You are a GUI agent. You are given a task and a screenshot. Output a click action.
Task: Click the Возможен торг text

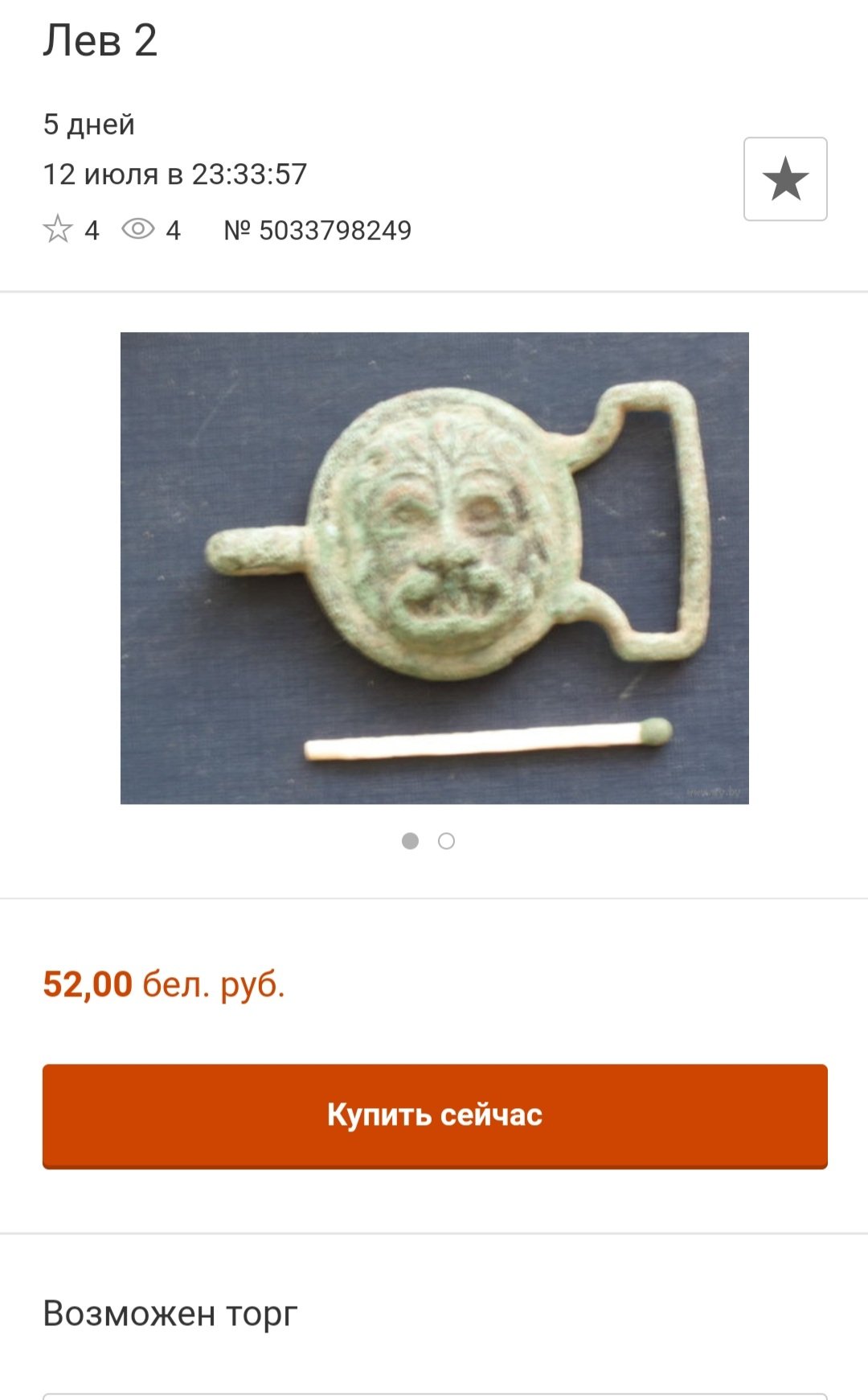[x=170, y=1314]
